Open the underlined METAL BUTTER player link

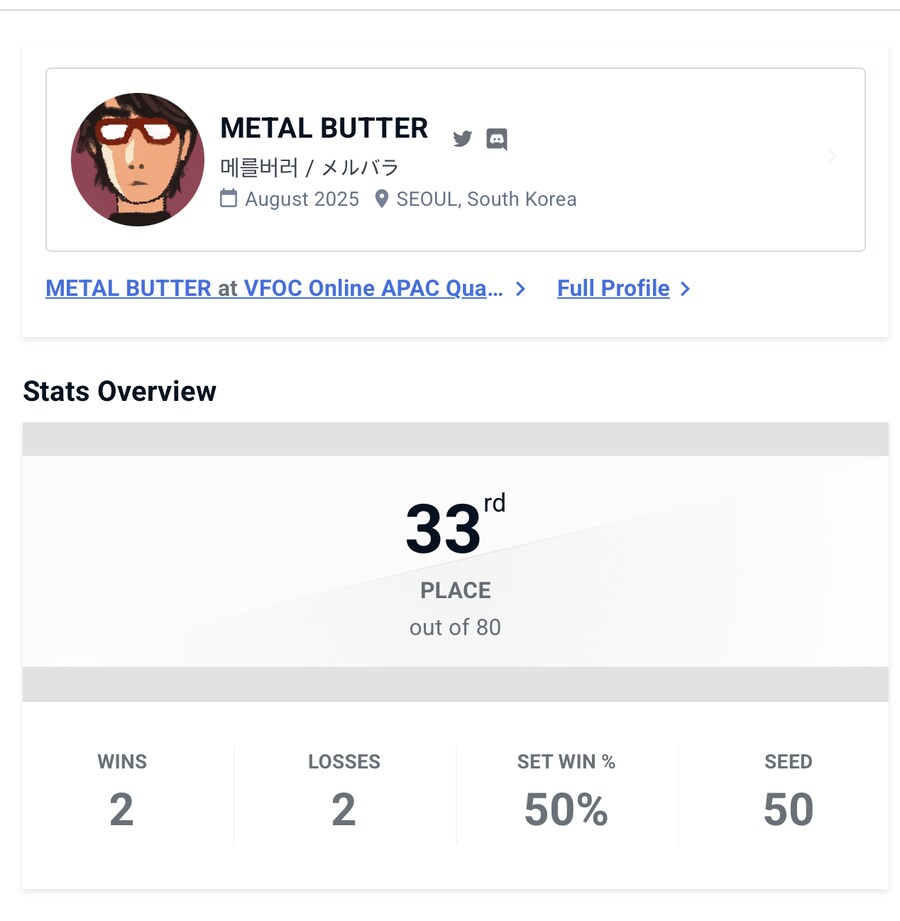(x=128, y=288)
